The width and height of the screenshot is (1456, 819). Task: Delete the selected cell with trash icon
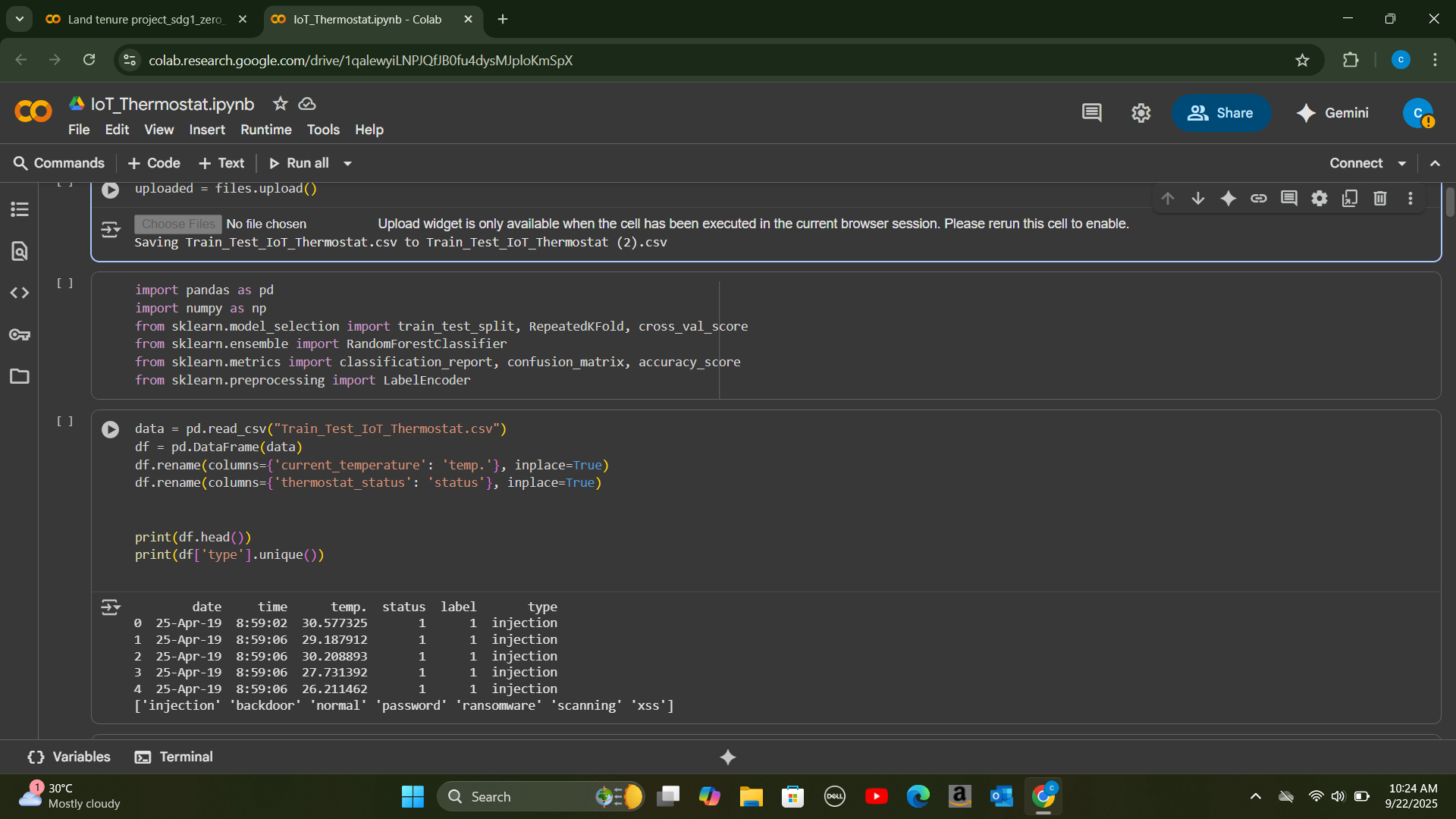point(1380,199)
